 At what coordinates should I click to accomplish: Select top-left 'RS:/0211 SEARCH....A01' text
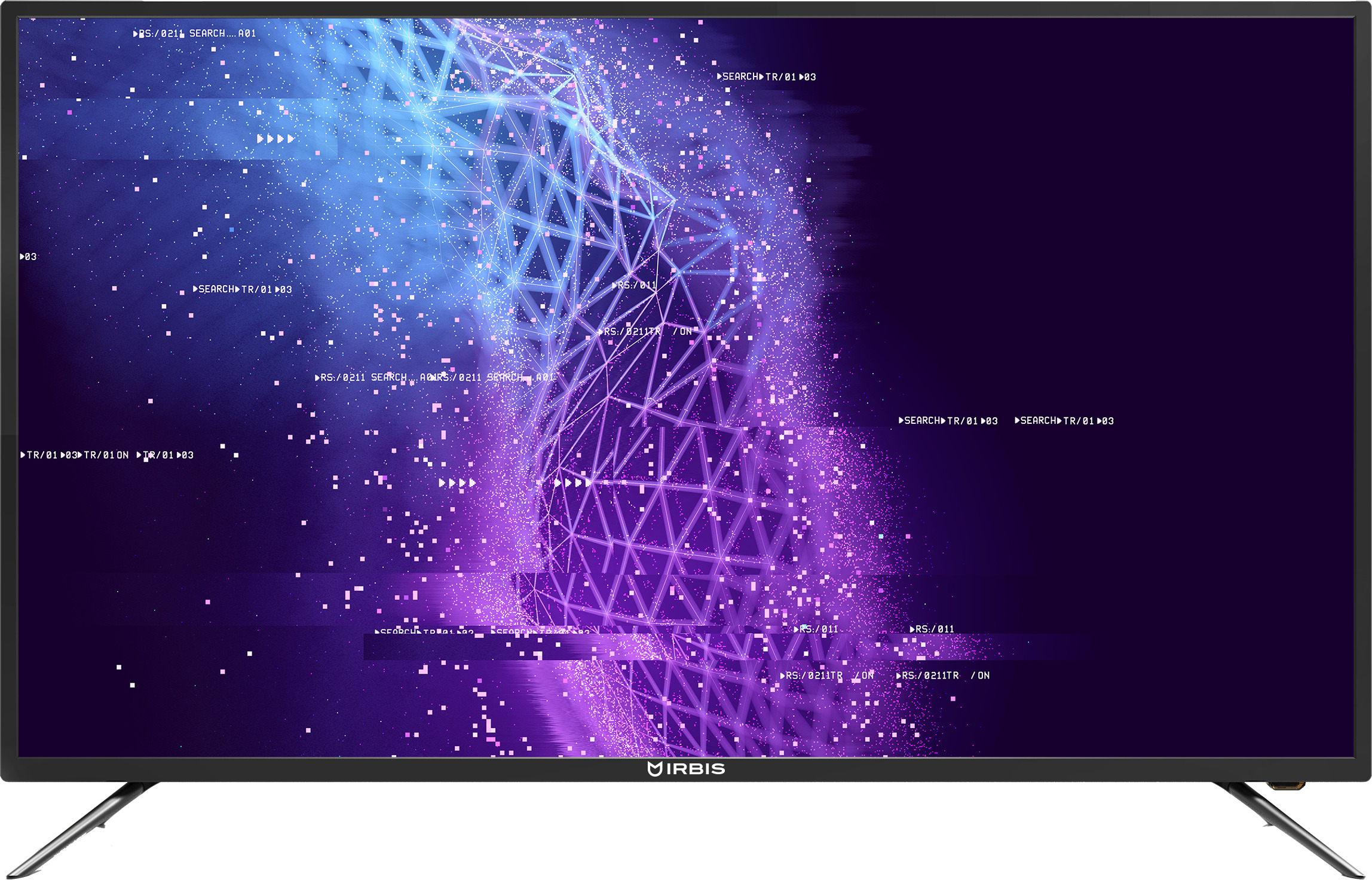pos(195,33)
